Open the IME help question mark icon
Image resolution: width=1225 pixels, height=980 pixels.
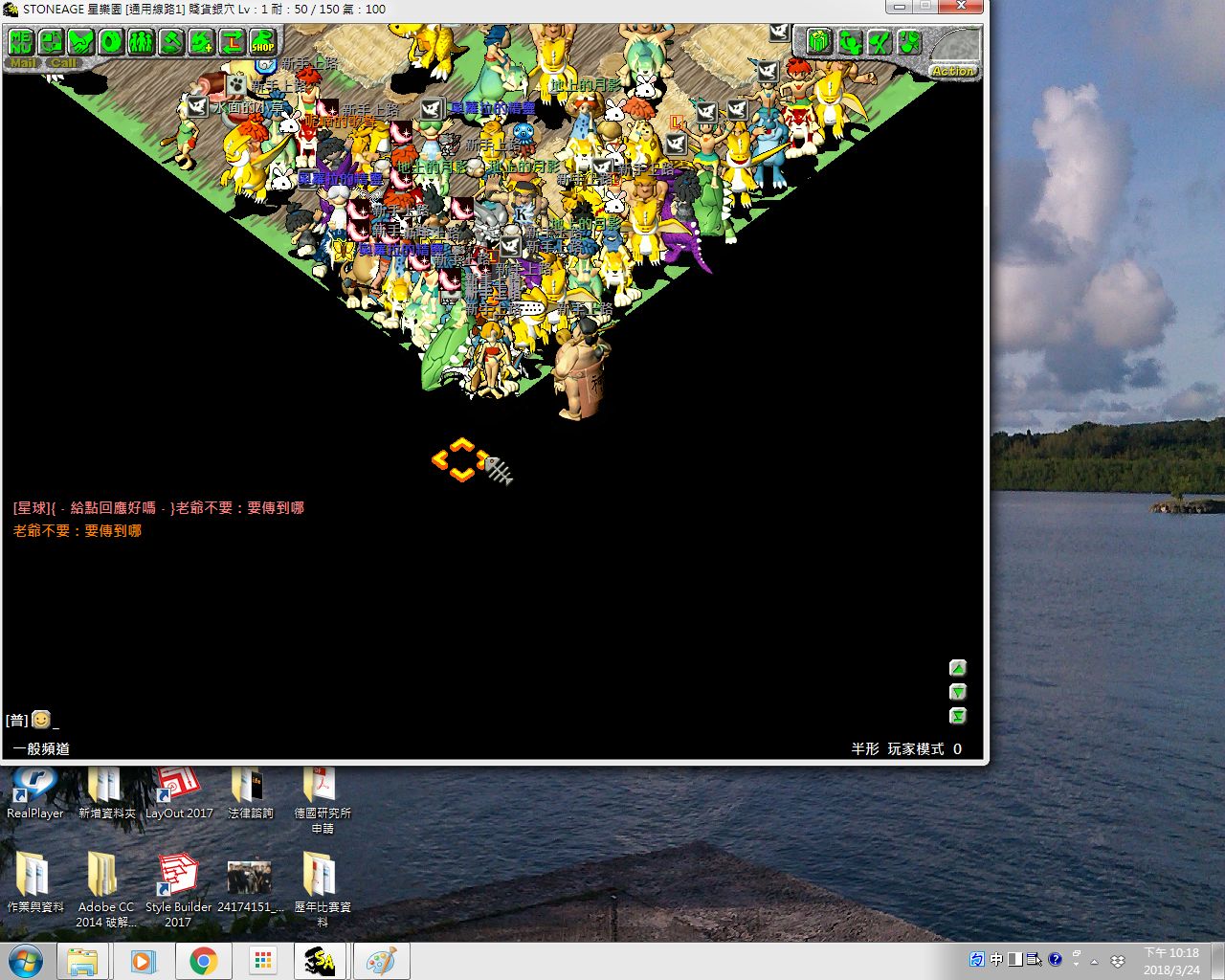(x=1055, y=959)
